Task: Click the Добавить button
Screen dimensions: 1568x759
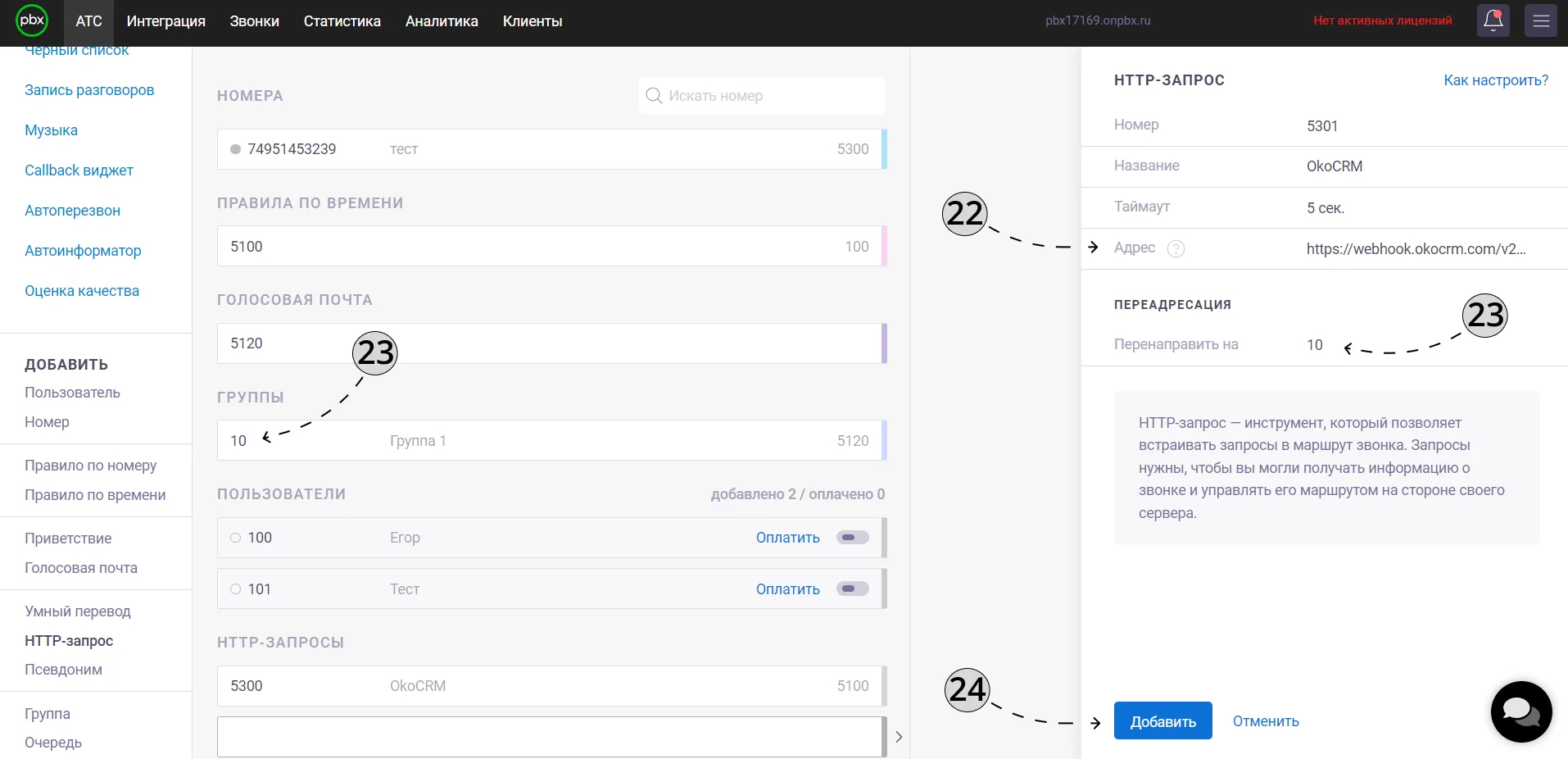Action: [x=1162, y=720]
